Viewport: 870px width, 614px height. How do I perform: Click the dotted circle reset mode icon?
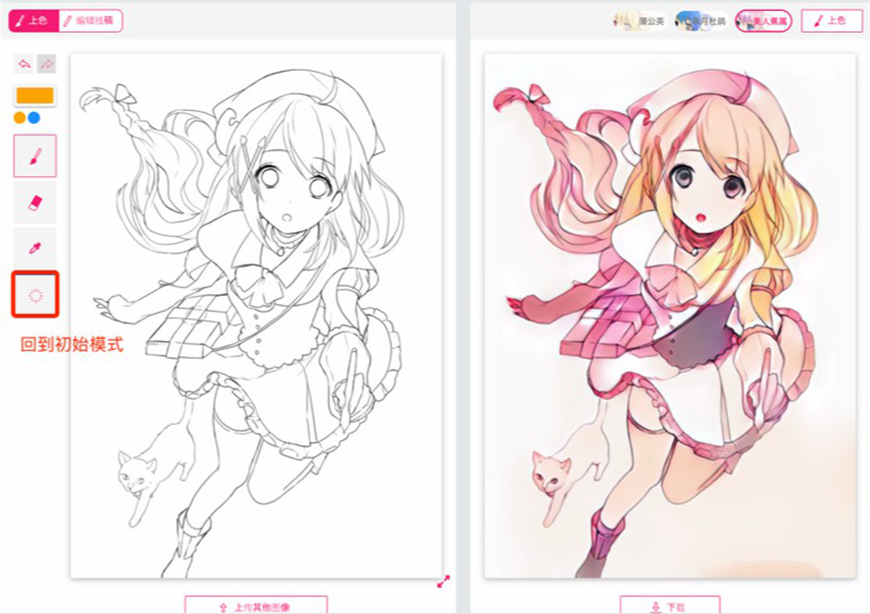pyautogui.click(x=35, y=294)
